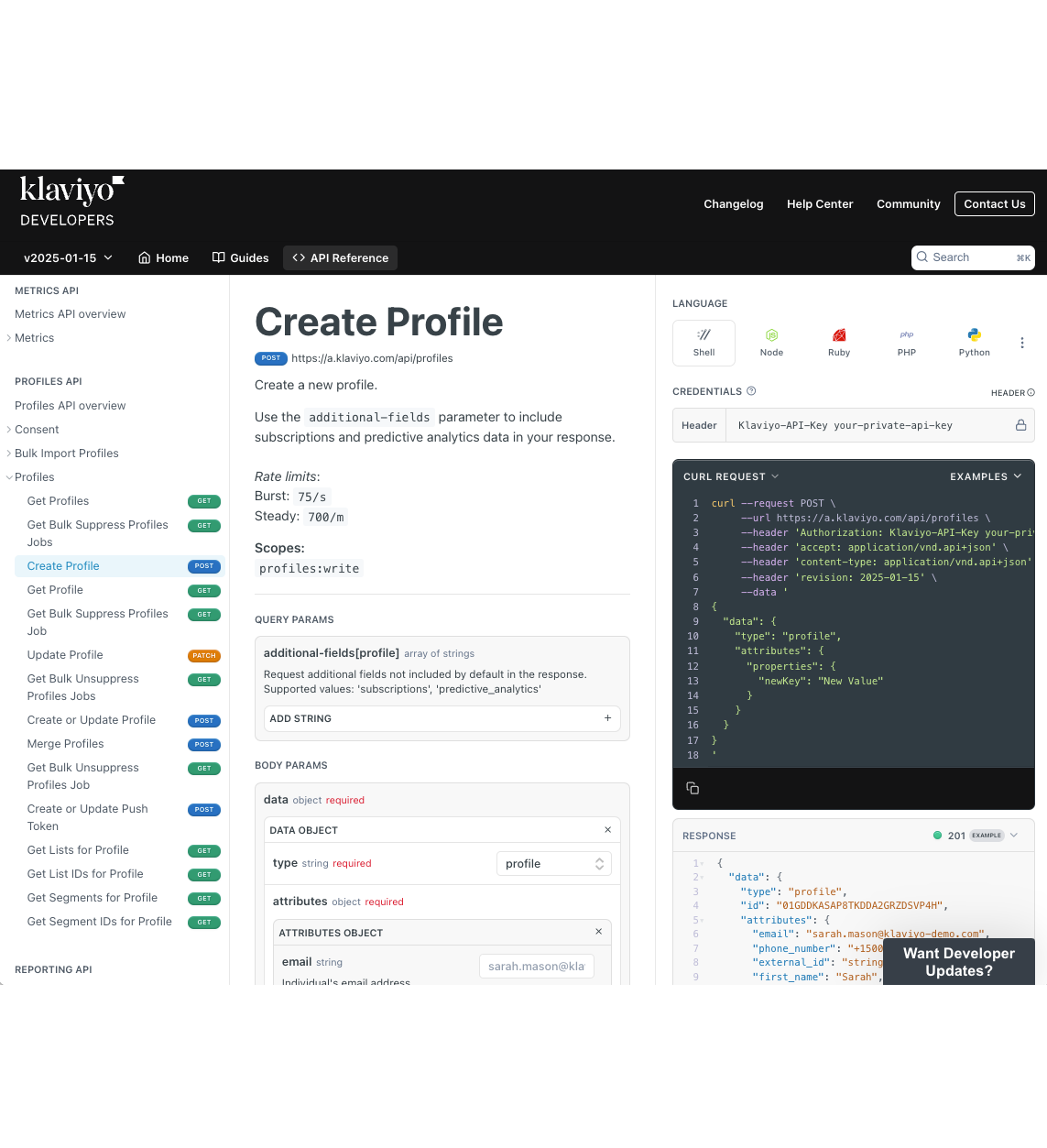Image resolution: width=1047 pixels, height=1148 pixels.
Task: Open Get List IDs for Profile endpoint
Action: pyautogui.click(x=120, y=874)
